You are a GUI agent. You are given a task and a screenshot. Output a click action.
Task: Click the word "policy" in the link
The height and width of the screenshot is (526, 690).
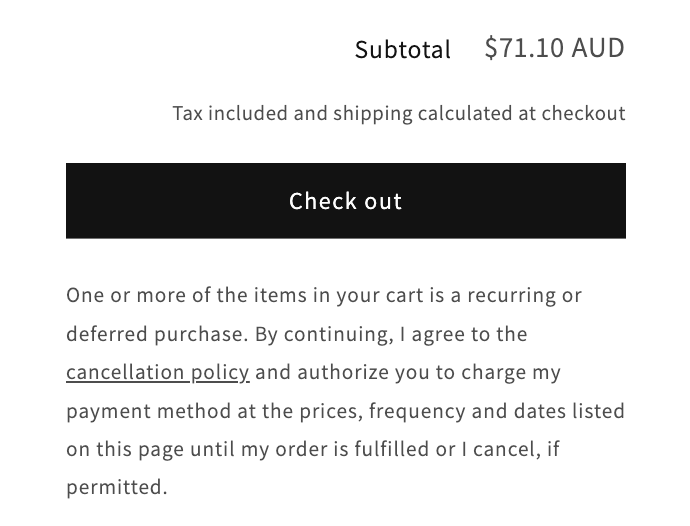[220, 372]
